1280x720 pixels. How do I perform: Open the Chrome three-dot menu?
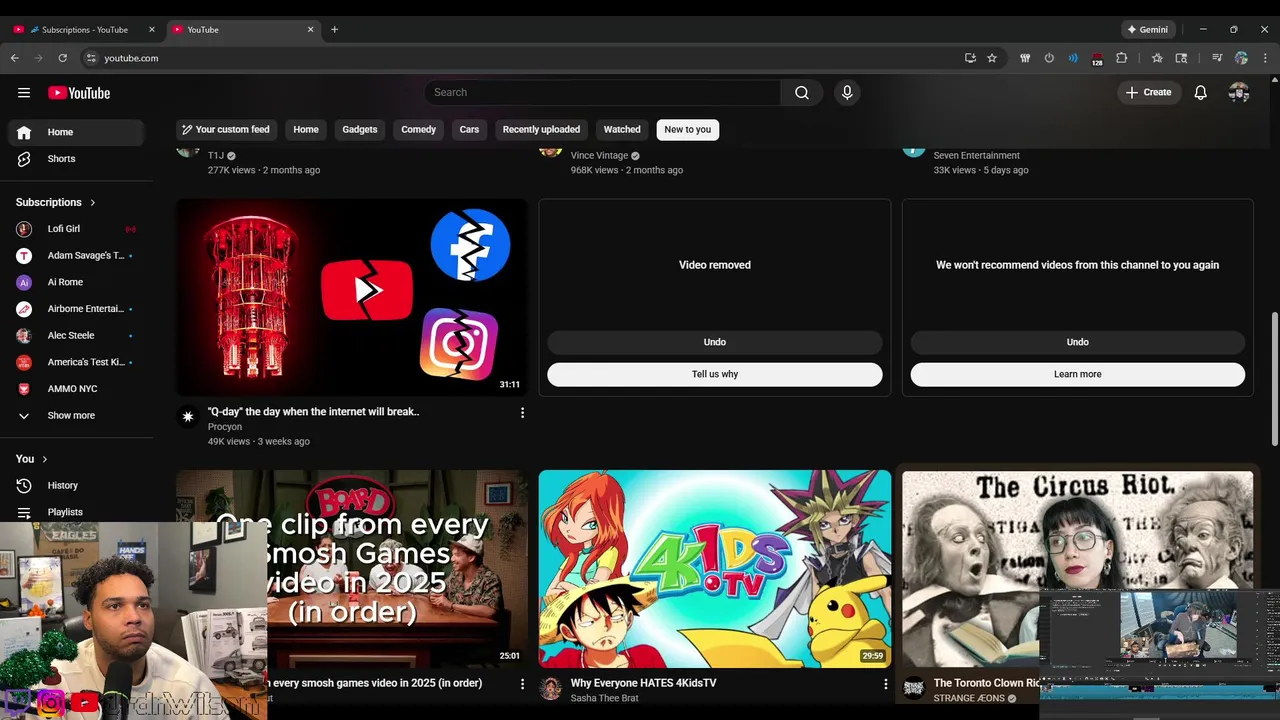1265,58
